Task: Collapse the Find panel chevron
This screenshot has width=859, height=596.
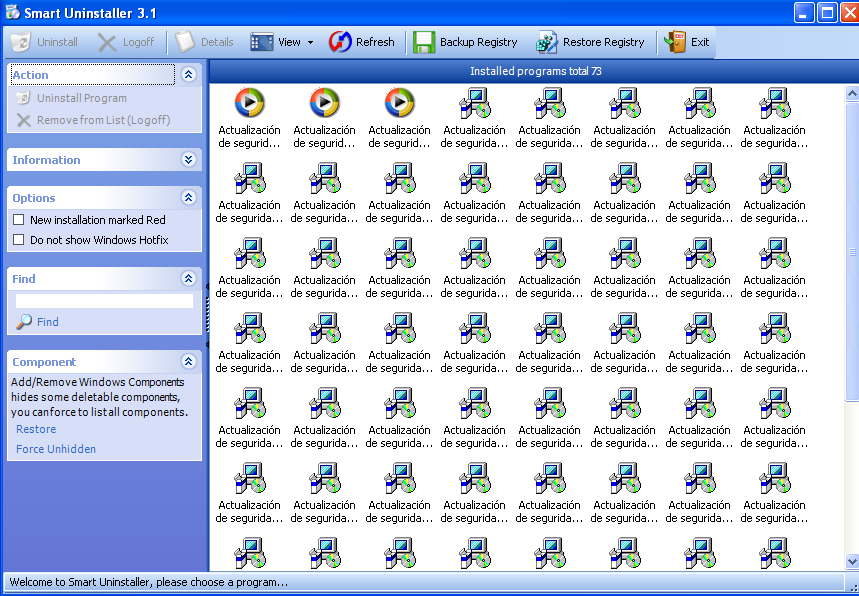Action: click(x=188, y=278)
